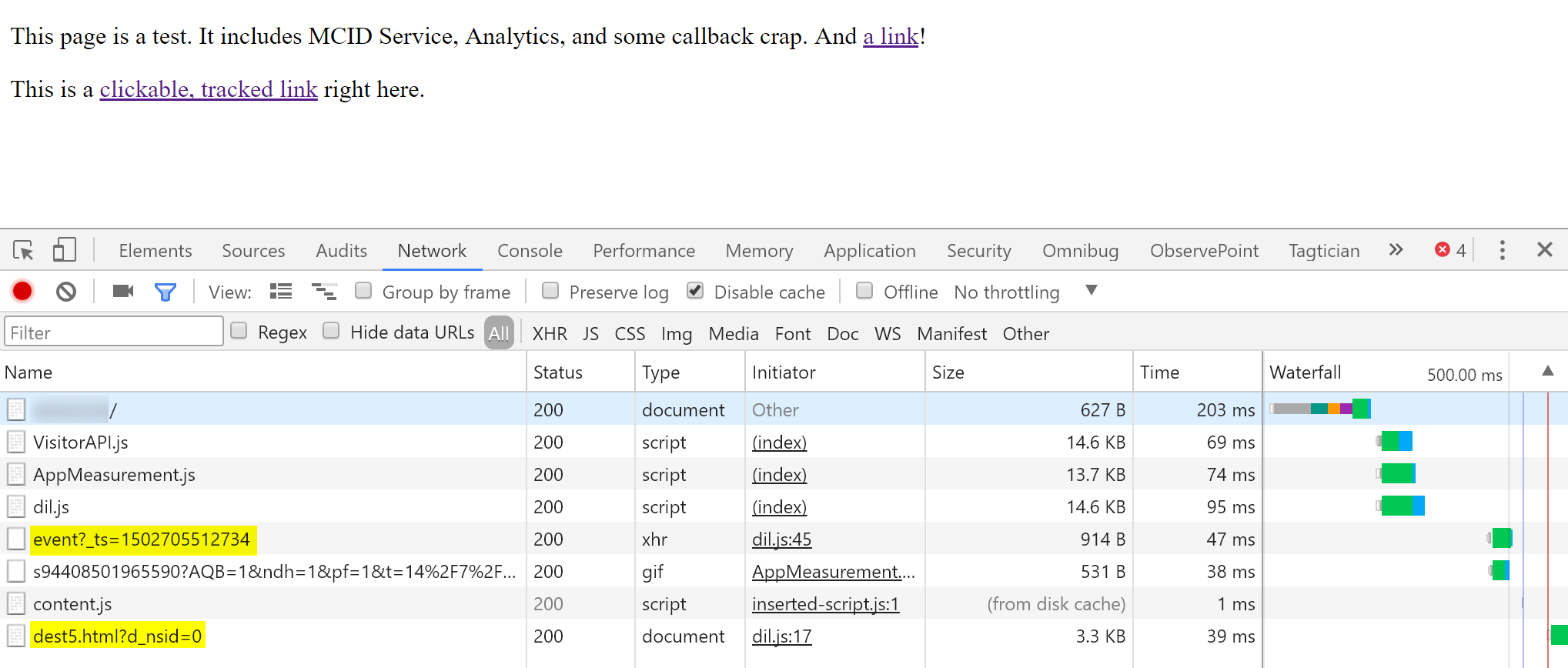Viewport: 1568px width, 668px height.
Task: Open the dil.js:45 initiator link
Action: click(x=781, y=539)
